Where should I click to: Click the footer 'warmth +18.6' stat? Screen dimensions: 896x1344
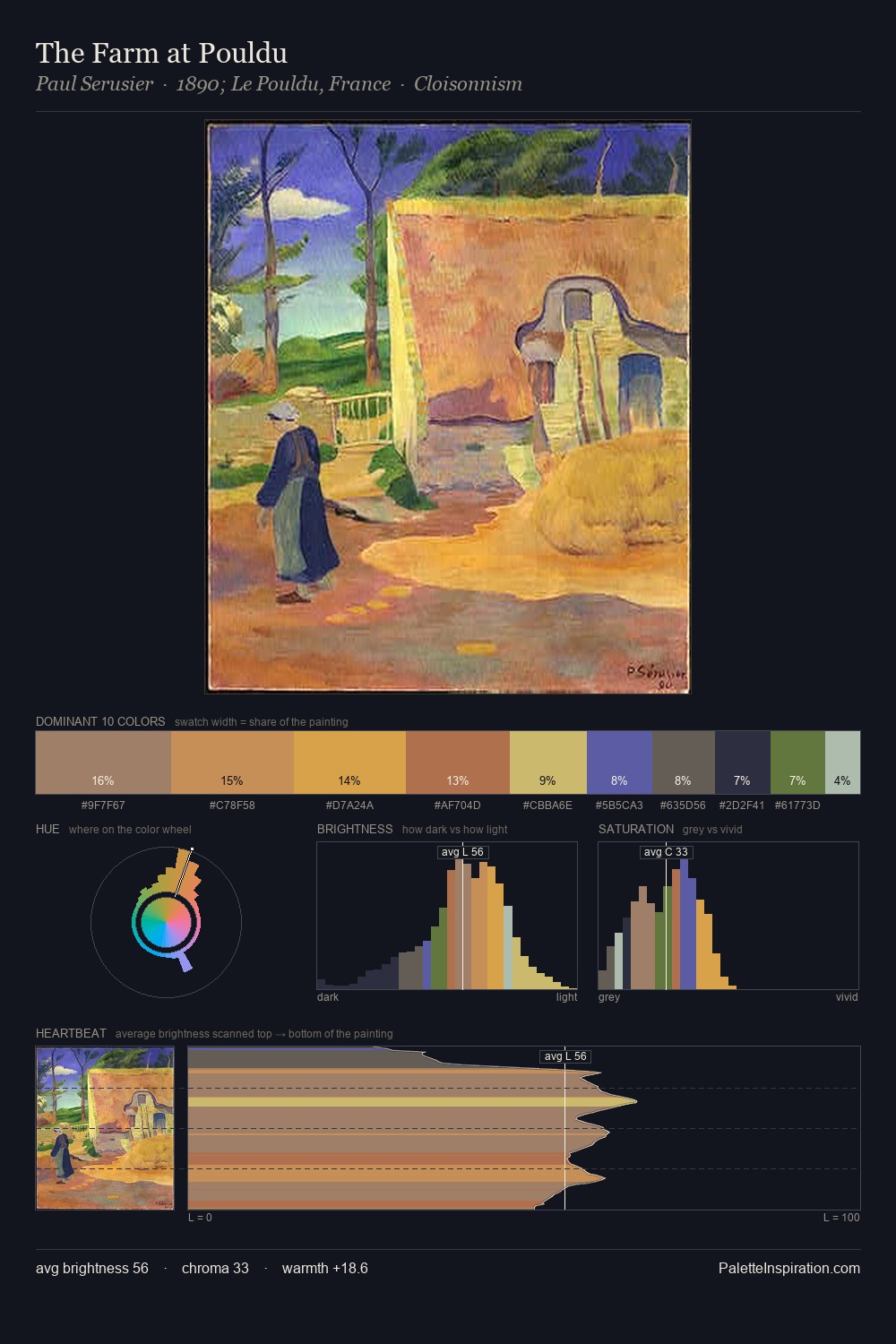coord(325,1269)
